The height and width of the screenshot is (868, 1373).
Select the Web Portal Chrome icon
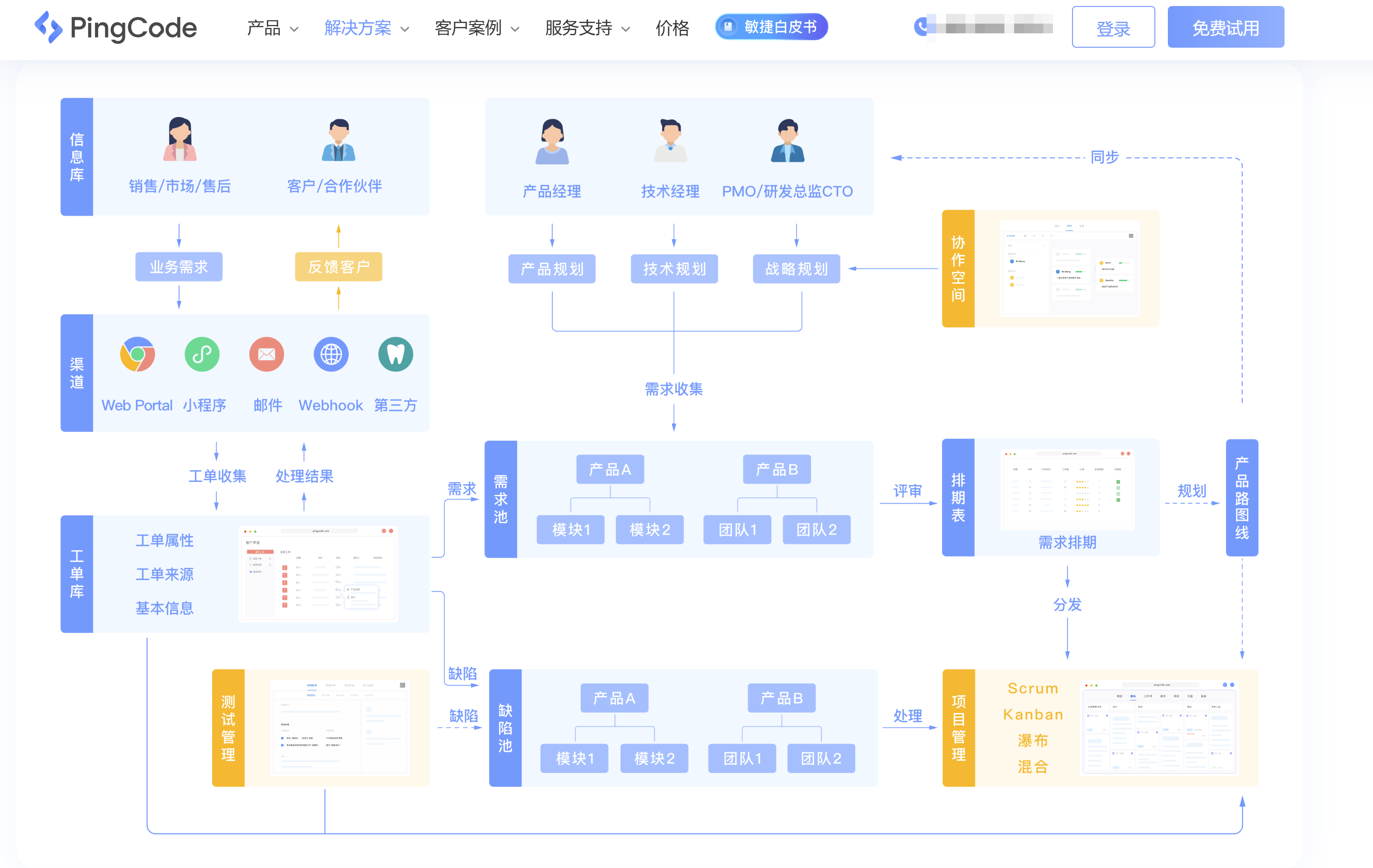[137, 354]
